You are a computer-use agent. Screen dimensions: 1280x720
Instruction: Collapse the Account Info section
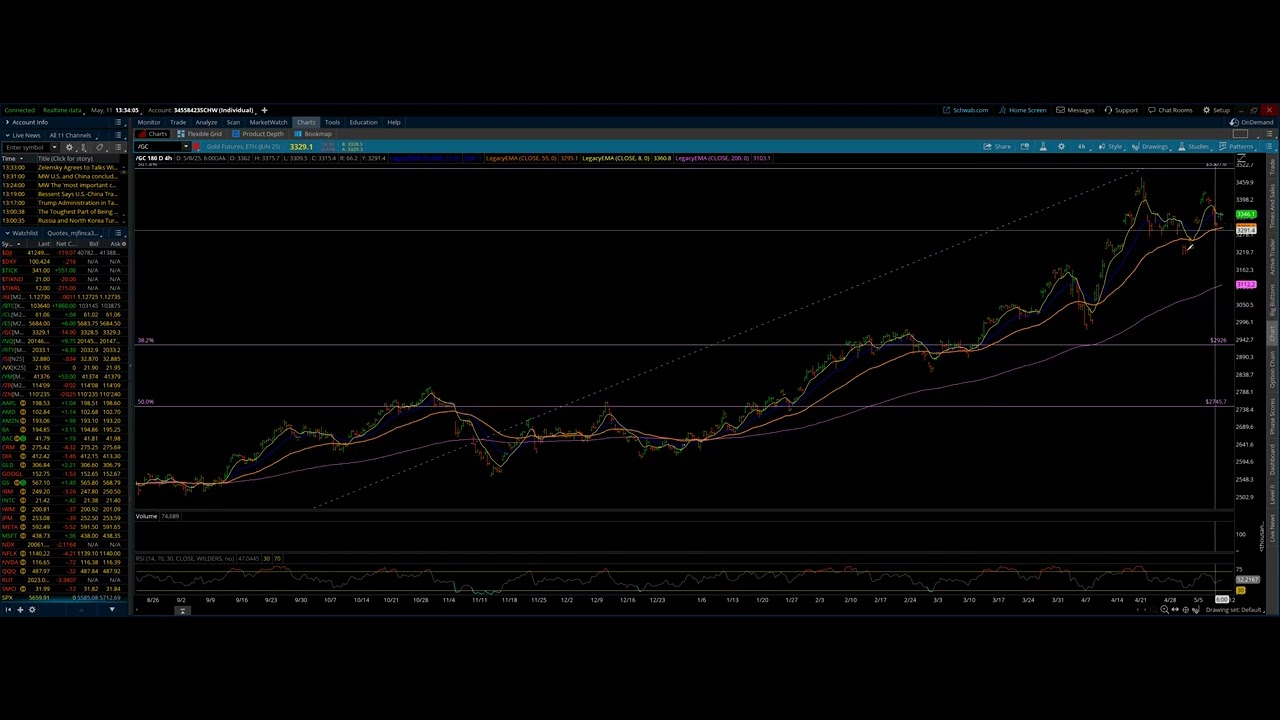click(7, 122)
